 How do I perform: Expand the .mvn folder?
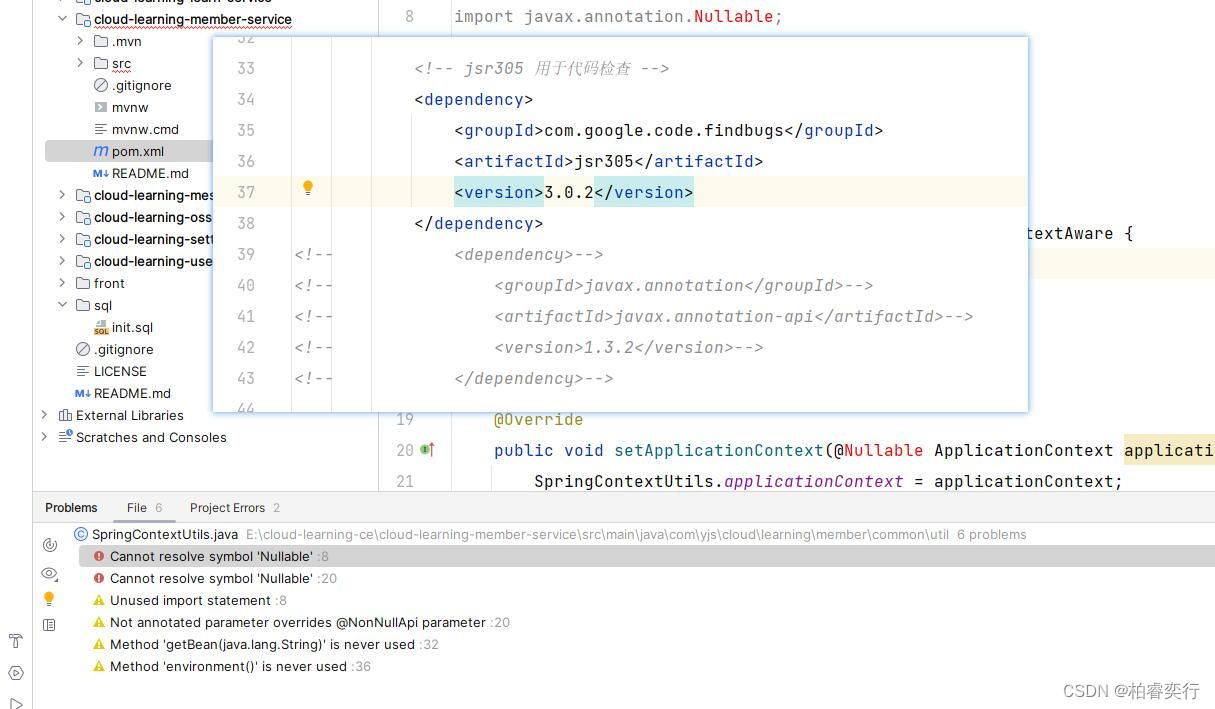80,41
